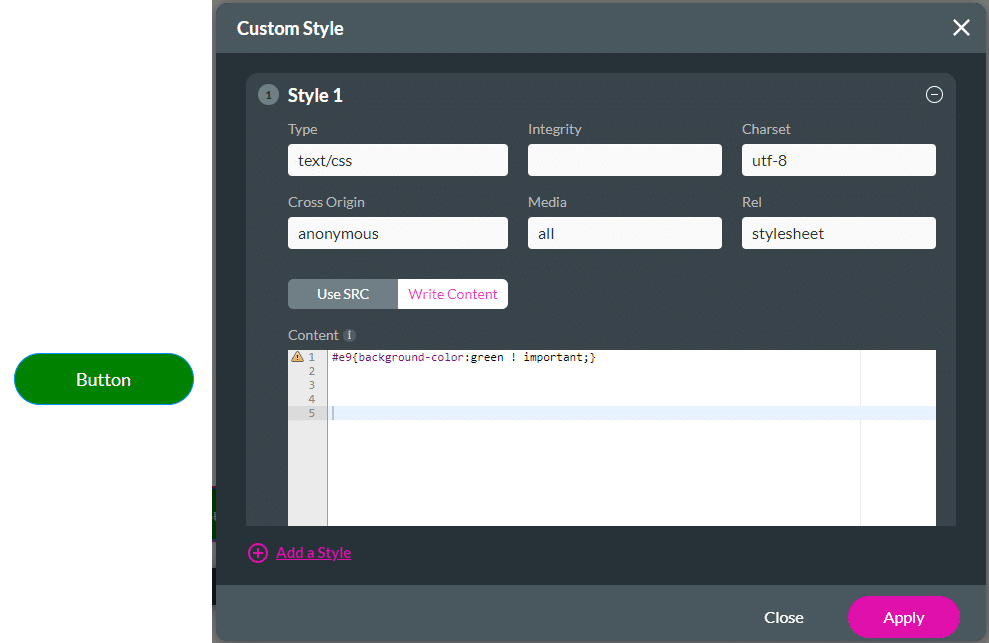Click the numbered badge next to Style 1
The height and width of the screenshot is (643, 989).
(267, 94)
